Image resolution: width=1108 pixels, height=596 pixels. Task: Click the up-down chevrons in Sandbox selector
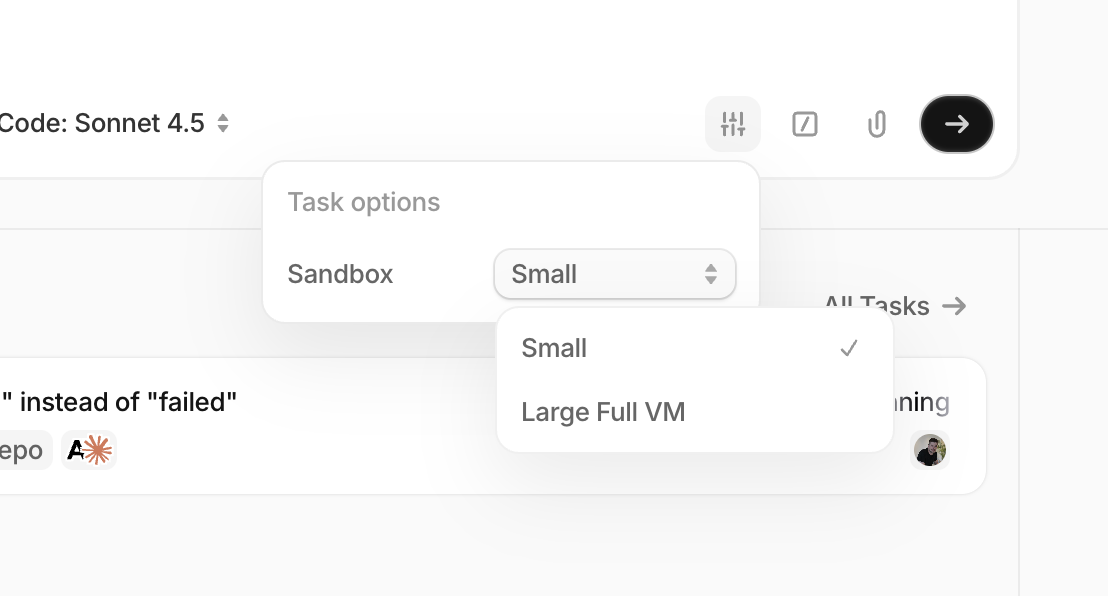[711, 274]
